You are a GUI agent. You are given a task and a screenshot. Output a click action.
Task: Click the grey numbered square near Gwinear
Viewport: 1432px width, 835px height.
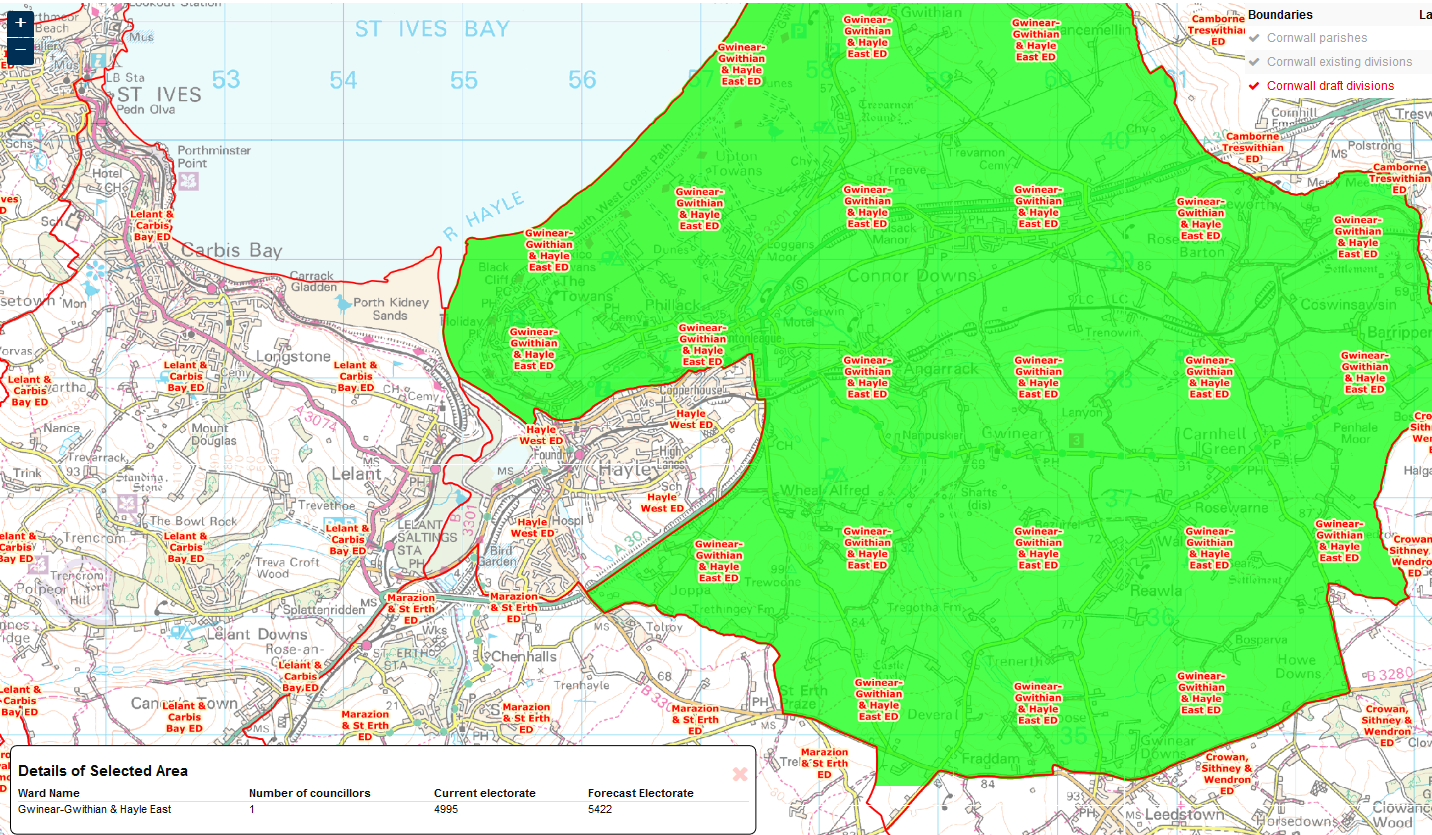click(1076, 440)
